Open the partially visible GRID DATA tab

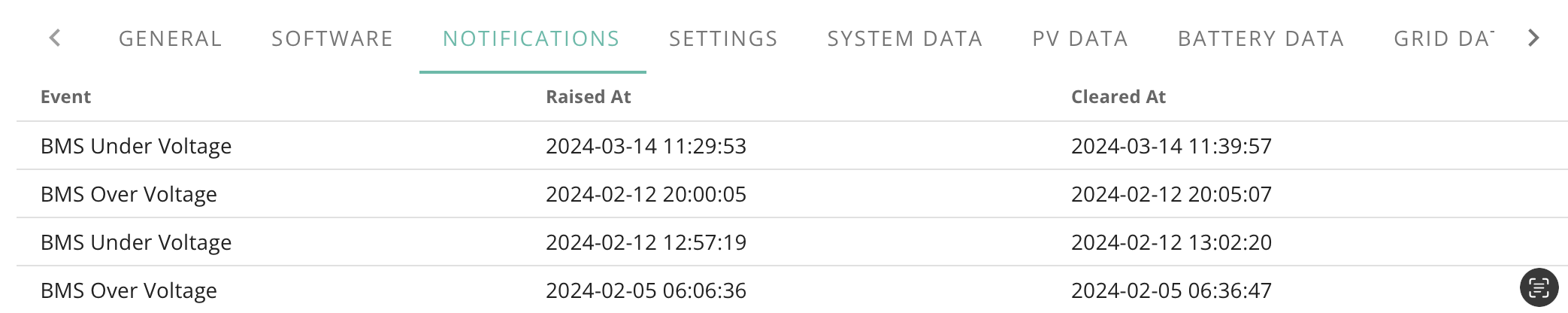pyautogui.click(x=1443, y=38)
